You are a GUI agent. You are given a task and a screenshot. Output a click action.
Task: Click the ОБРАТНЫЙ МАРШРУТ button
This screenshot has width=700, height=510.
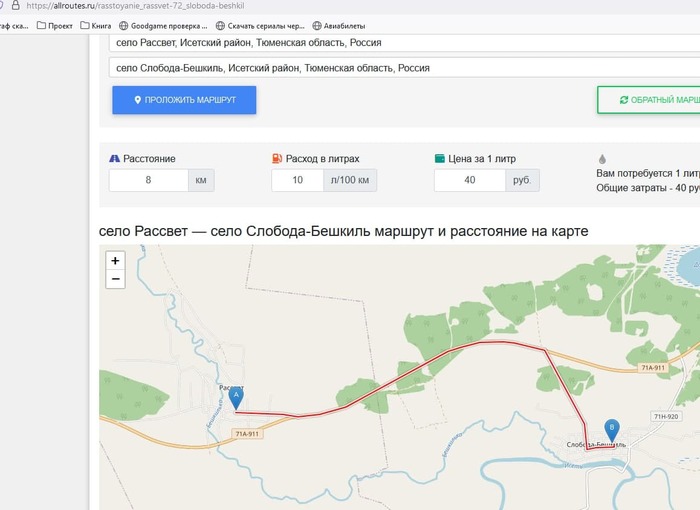click(649, 100)
